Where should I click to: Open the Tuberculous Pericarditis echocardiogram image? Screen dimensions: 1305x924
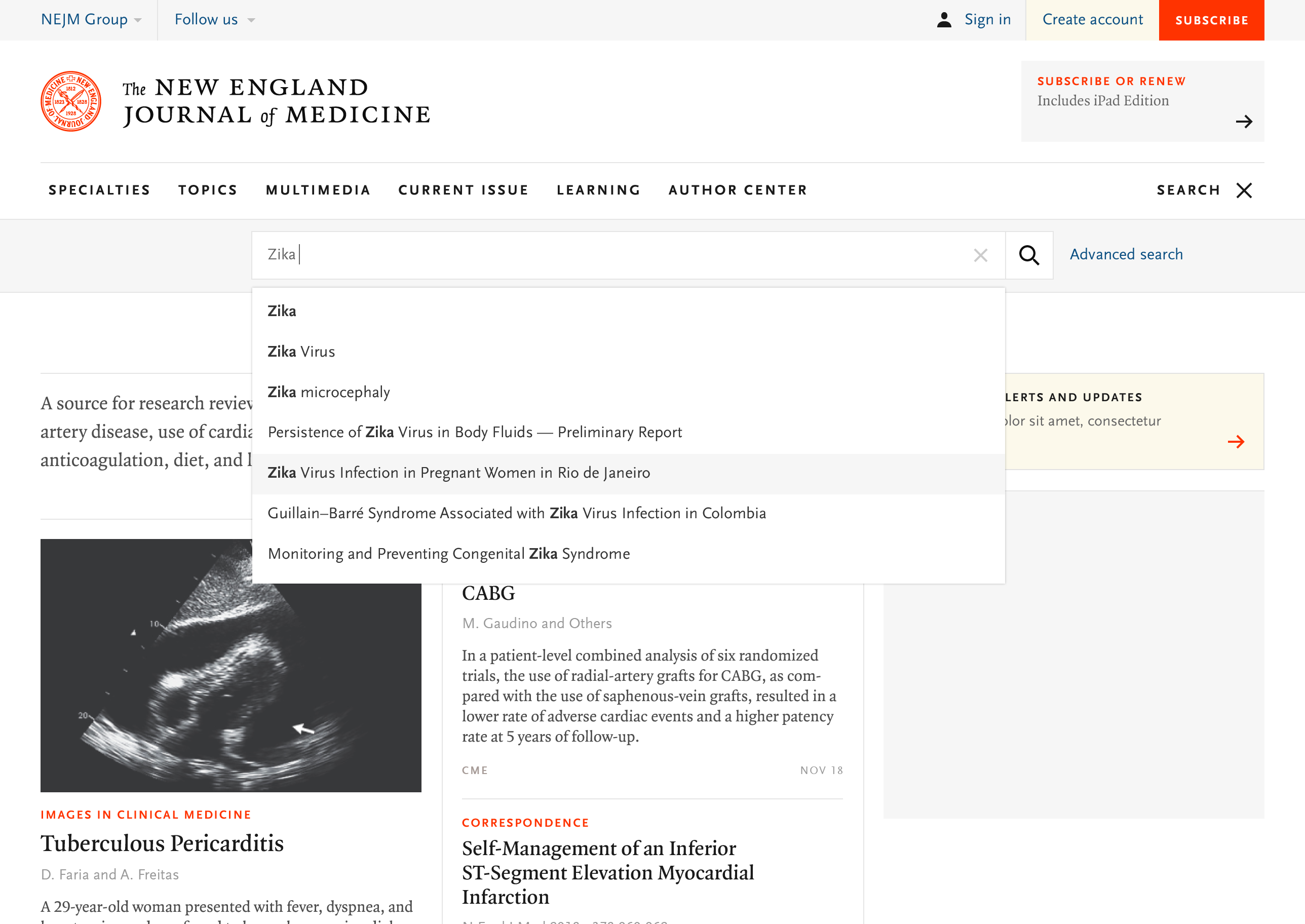pyautogui.click(x=231, y=665)
